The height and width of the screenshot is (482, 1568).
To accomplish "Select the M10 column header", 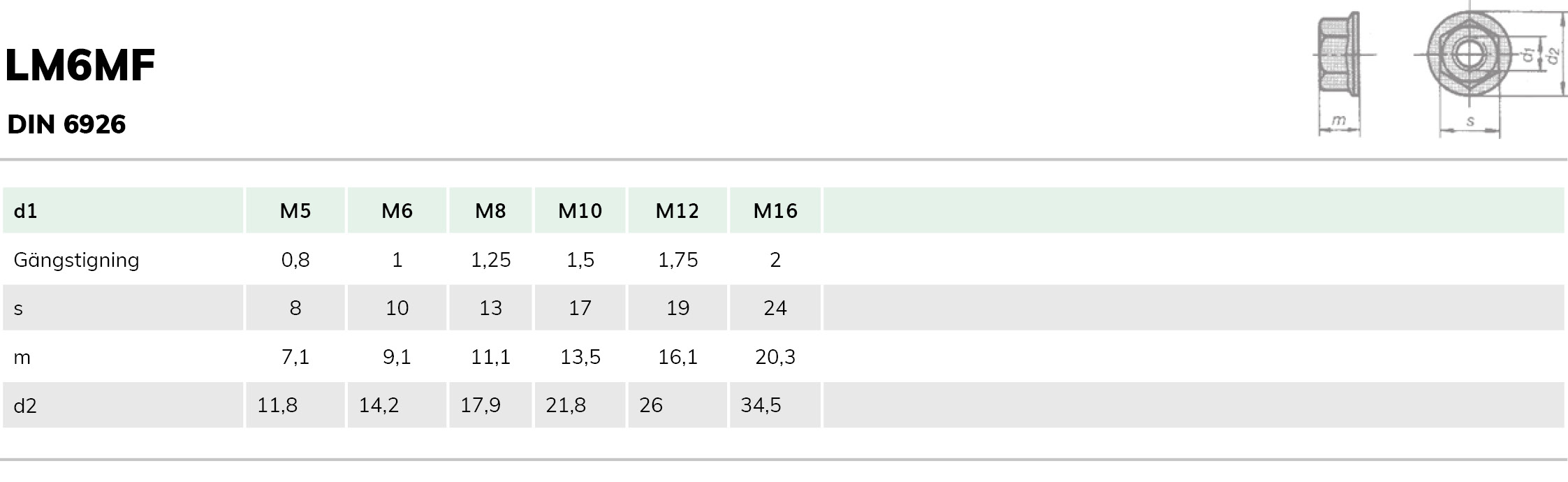I will click(x=580, y=210).
